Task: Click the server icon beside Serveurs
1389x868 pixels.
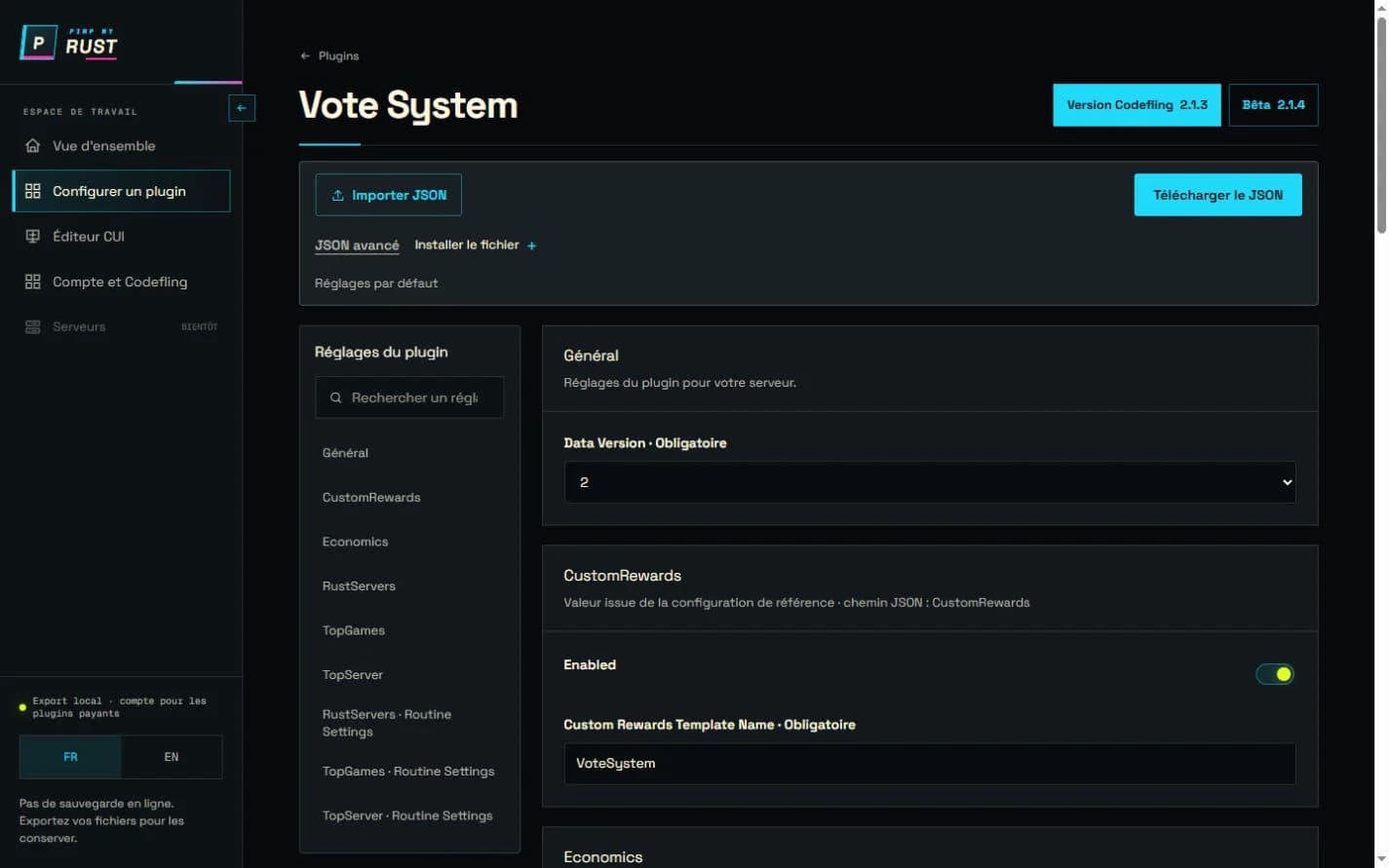Action: [33, 326]
